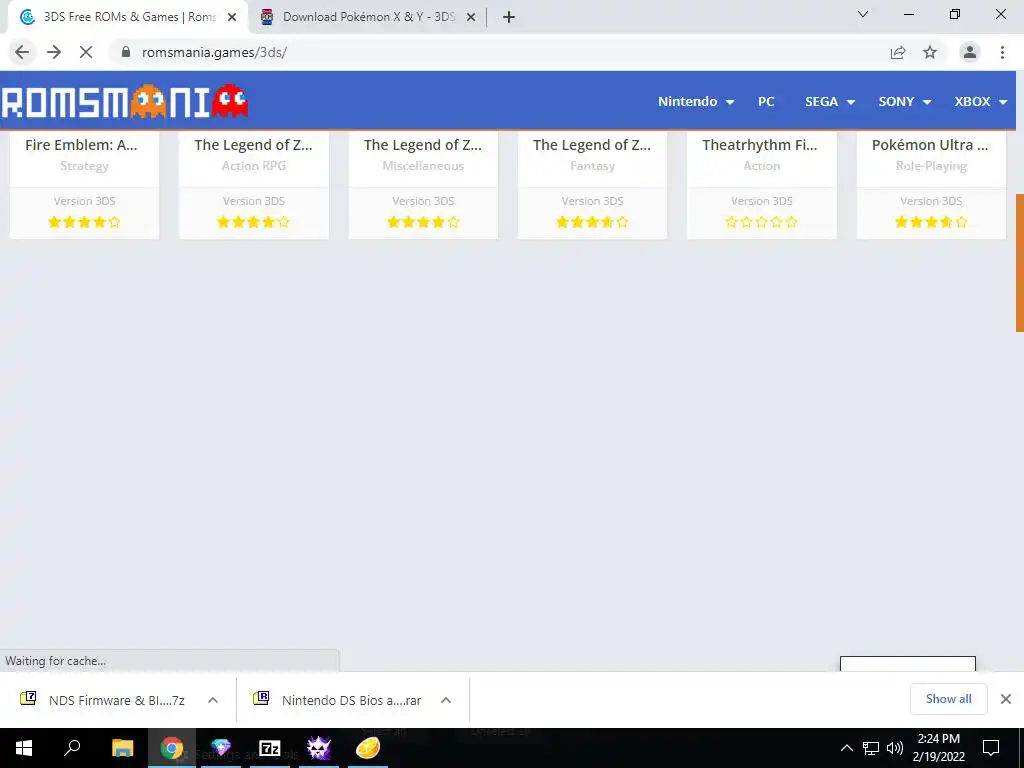Open 7-Zip from the taskbar
Viewport: 1024px width, 768px height.
[x=270, y=748]
